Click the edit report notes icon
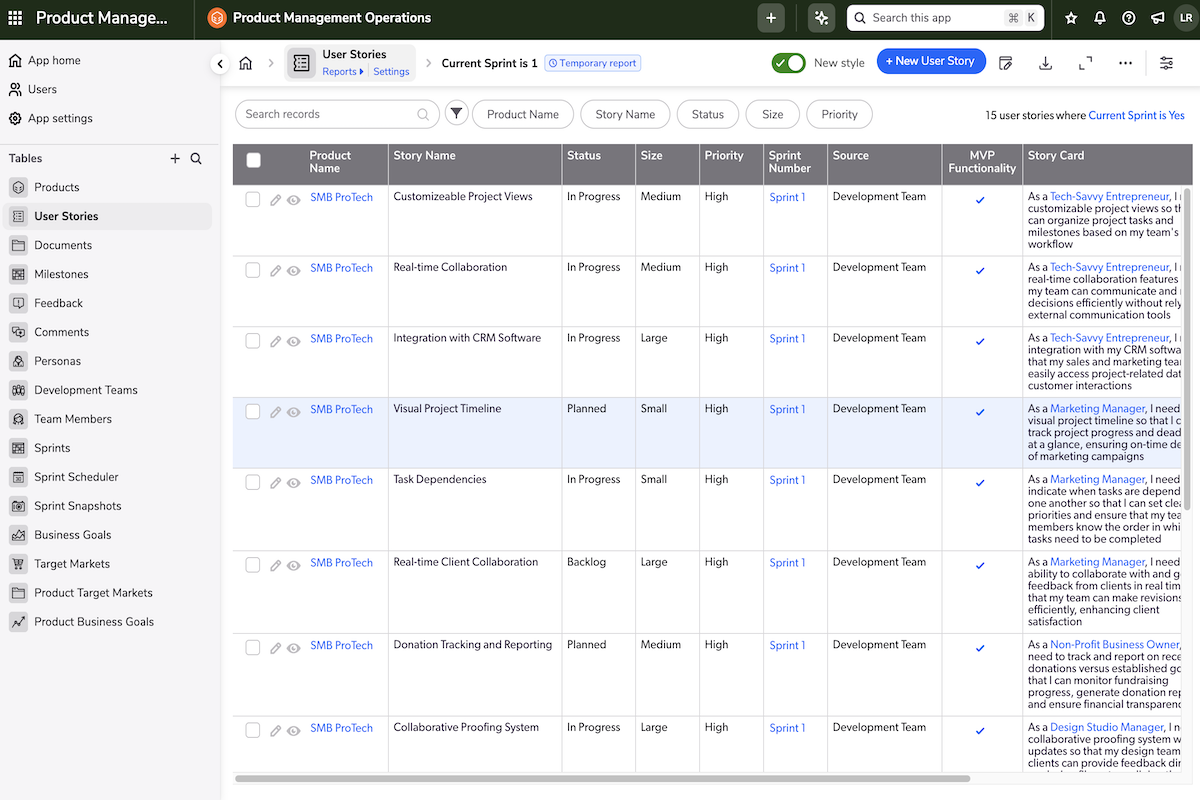Viewport: 1200px width, 800px height. [x=1005, y=62]
